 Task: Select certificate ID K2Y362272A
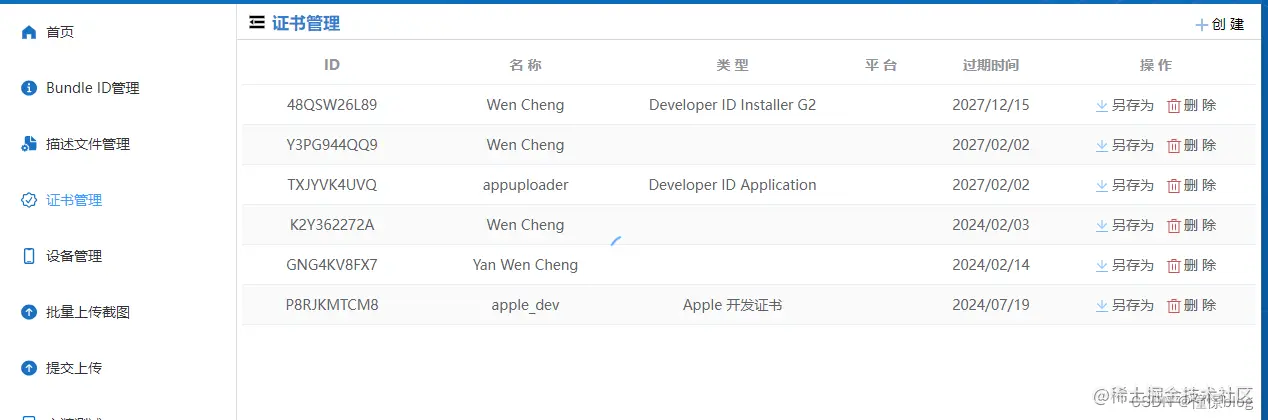click(x=332, y=225)
